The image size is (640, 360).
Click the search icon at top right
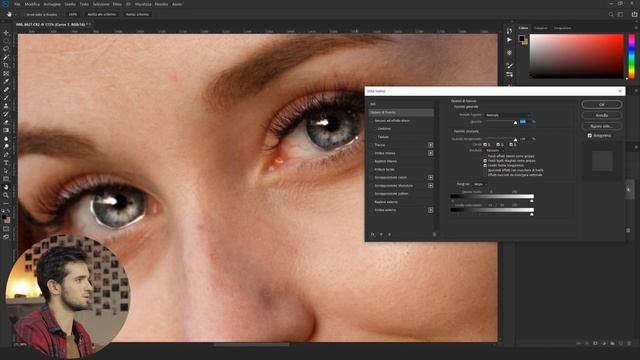point(611,14)
